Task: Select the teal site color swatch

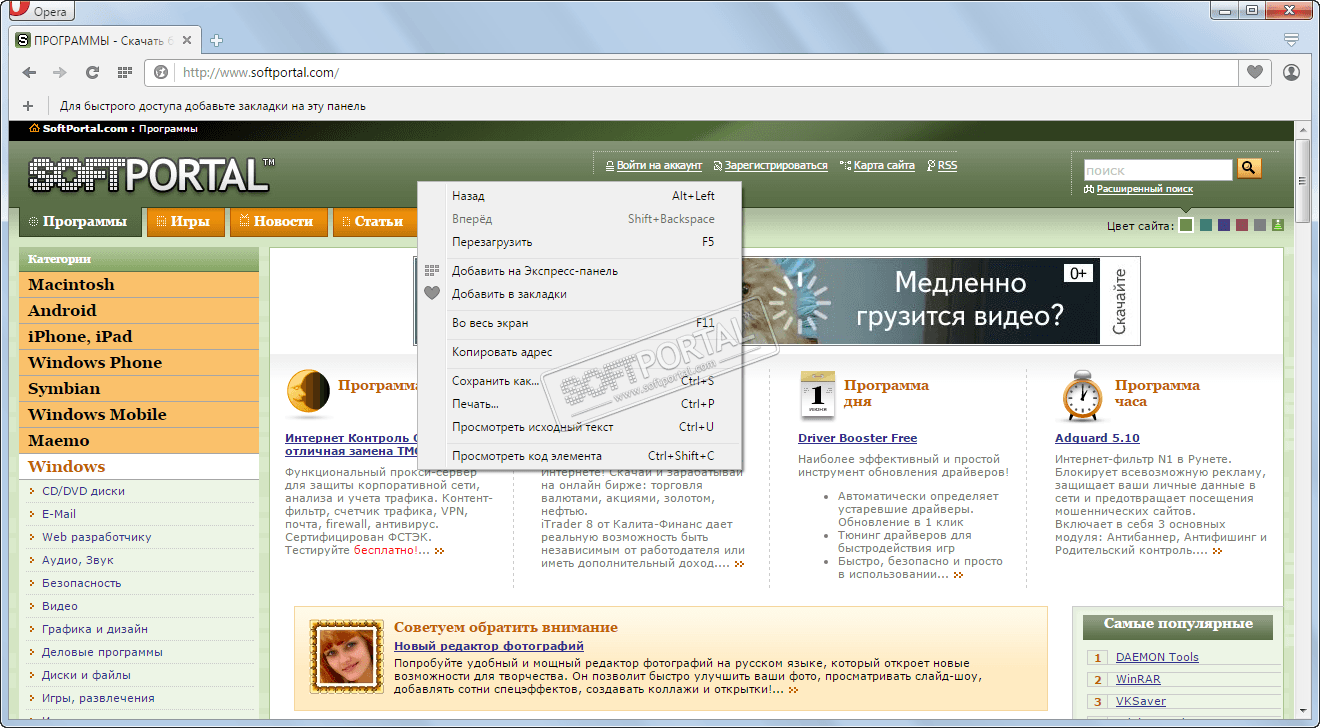Action: coord(1206,225)
